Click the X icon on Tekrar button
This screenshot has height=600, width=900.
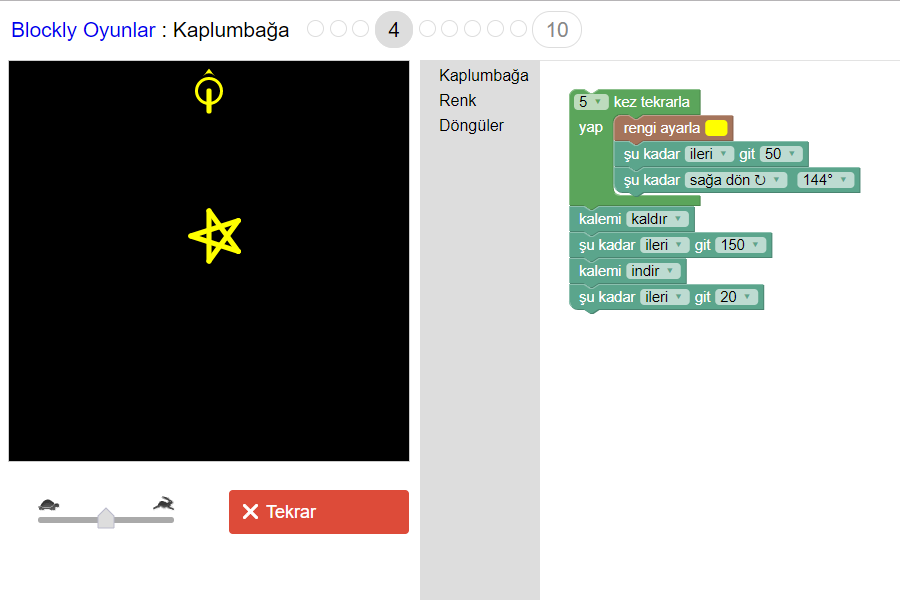[x=250, y=512]
